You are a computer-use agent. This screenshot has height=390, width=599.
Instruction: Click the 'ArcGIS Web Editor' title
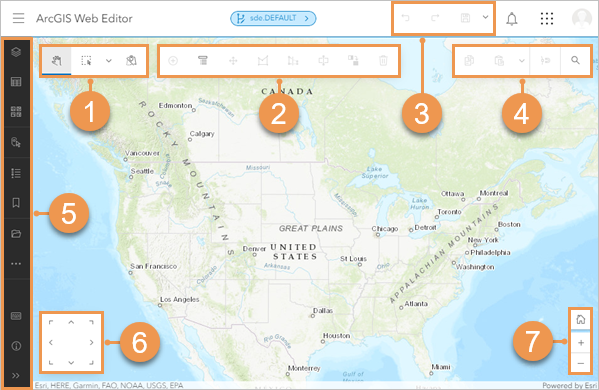pyautogui.click(x=84, y=18)
